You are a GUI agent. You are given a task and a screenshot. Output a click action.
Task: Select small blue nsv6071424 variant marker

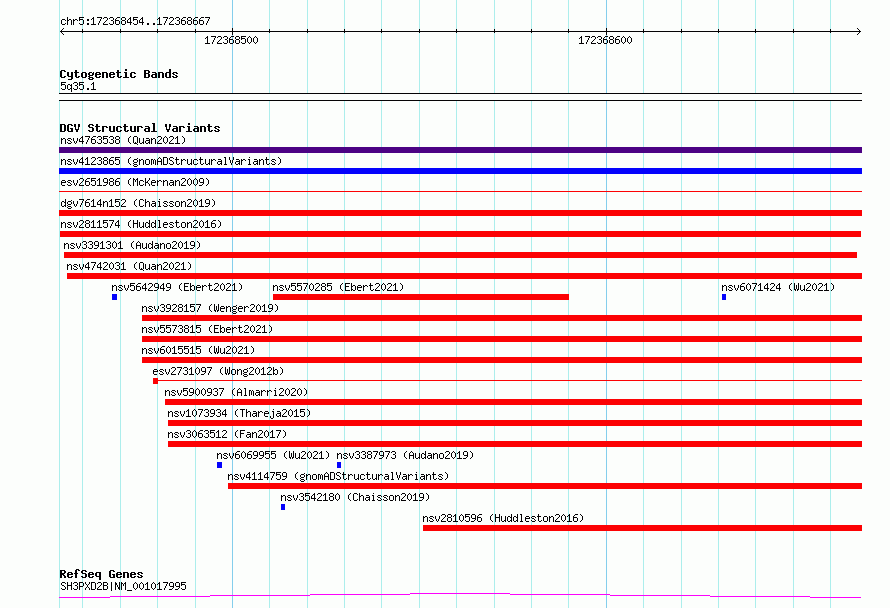point(724,297)
